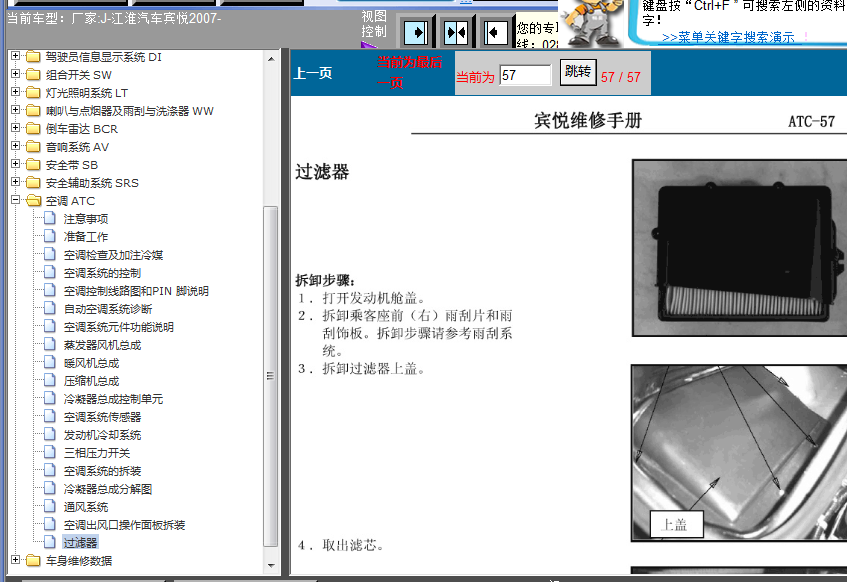Click the tree panel scrollbar thumb
847x582 pixels.
click(x=271, y=376)
